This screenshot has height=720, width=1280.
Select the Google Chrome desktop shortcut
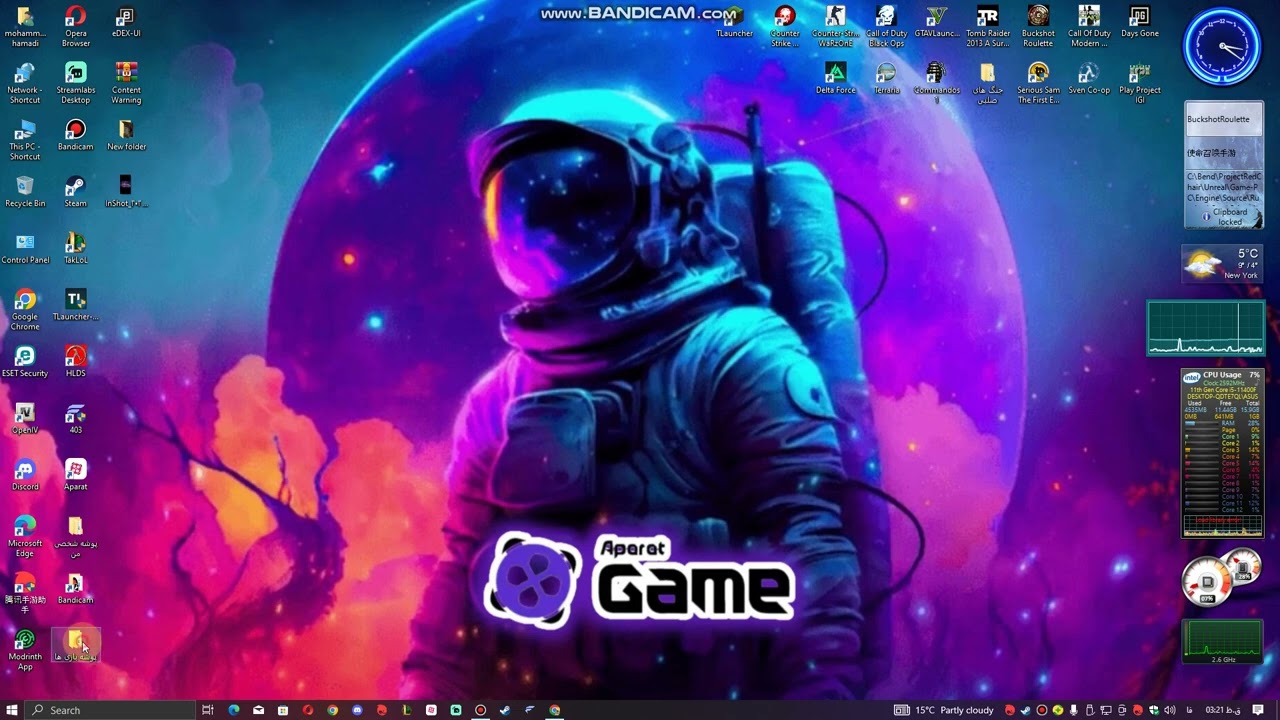(x=25, y=310)
